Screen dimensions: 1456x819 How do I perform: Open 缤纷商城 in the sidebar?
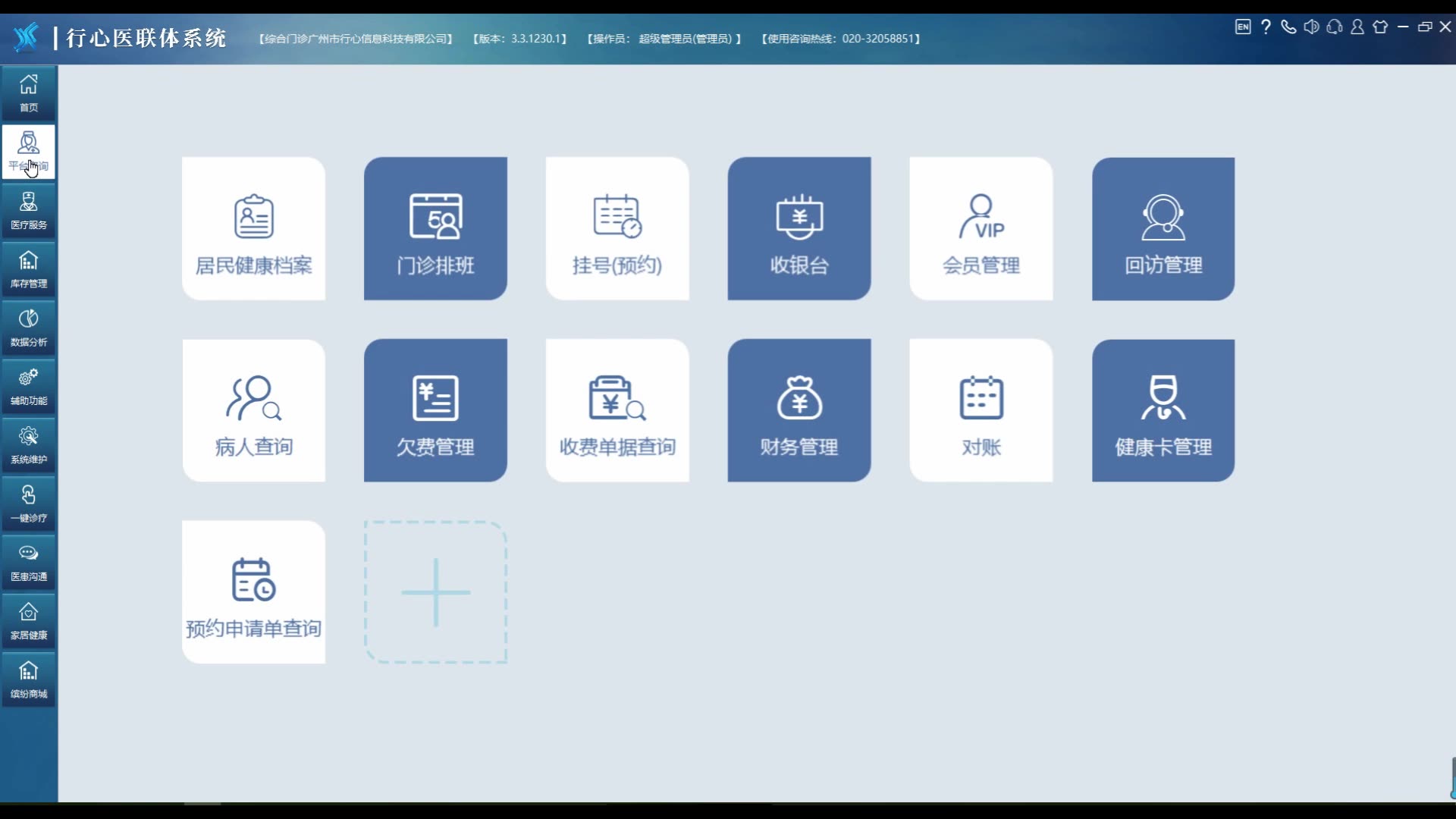pos(29,679)
